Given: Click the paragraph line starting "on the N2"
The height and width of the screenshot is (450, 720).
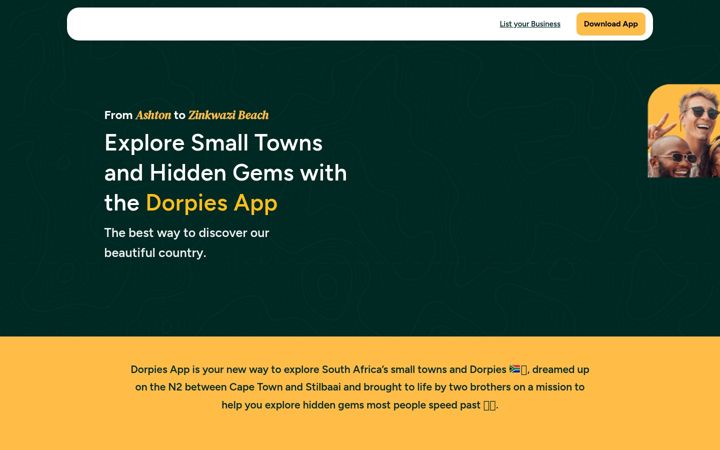Looking at the screenshot, I should pos(360,387).
